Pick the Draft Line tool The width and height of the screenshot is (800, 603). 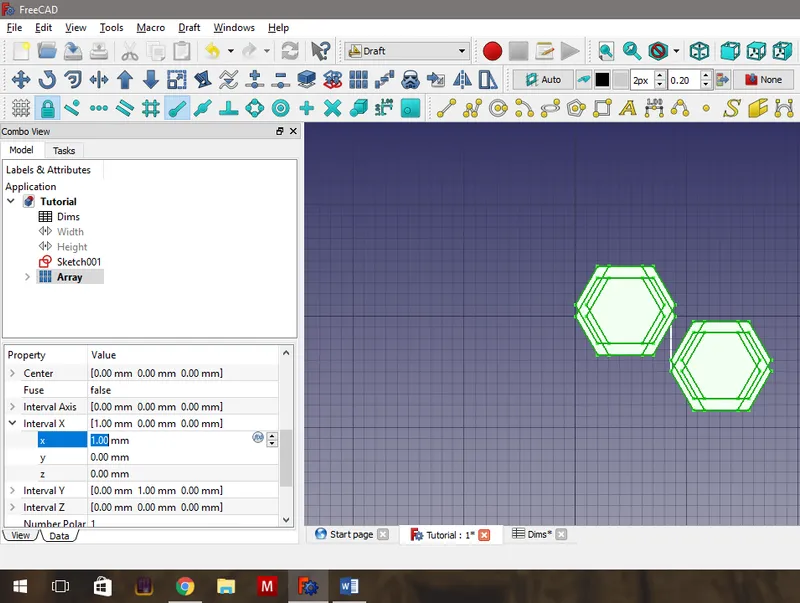pyautogui.click(x=446, y=108)
